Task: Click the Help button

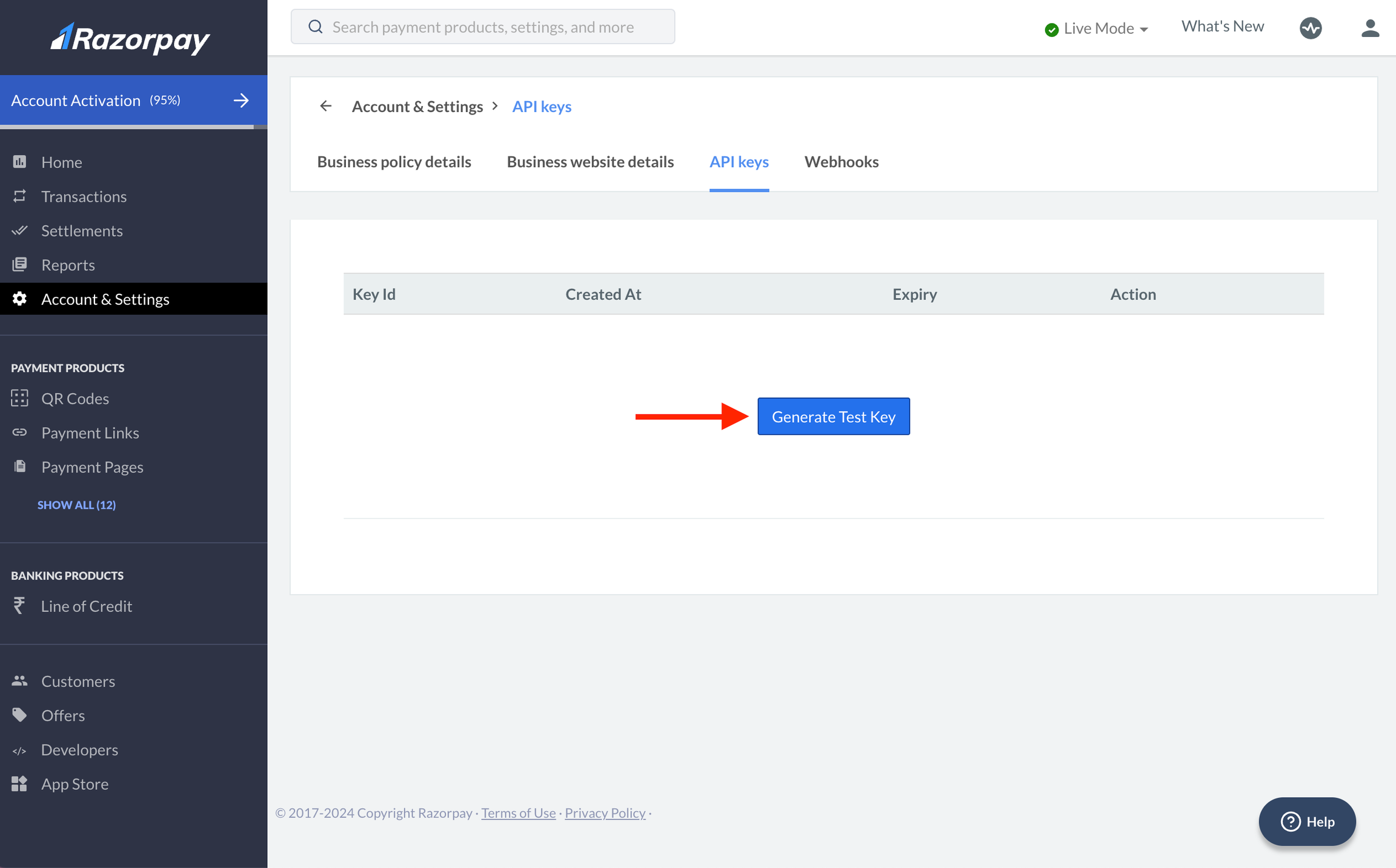Action: (1308, 821)
